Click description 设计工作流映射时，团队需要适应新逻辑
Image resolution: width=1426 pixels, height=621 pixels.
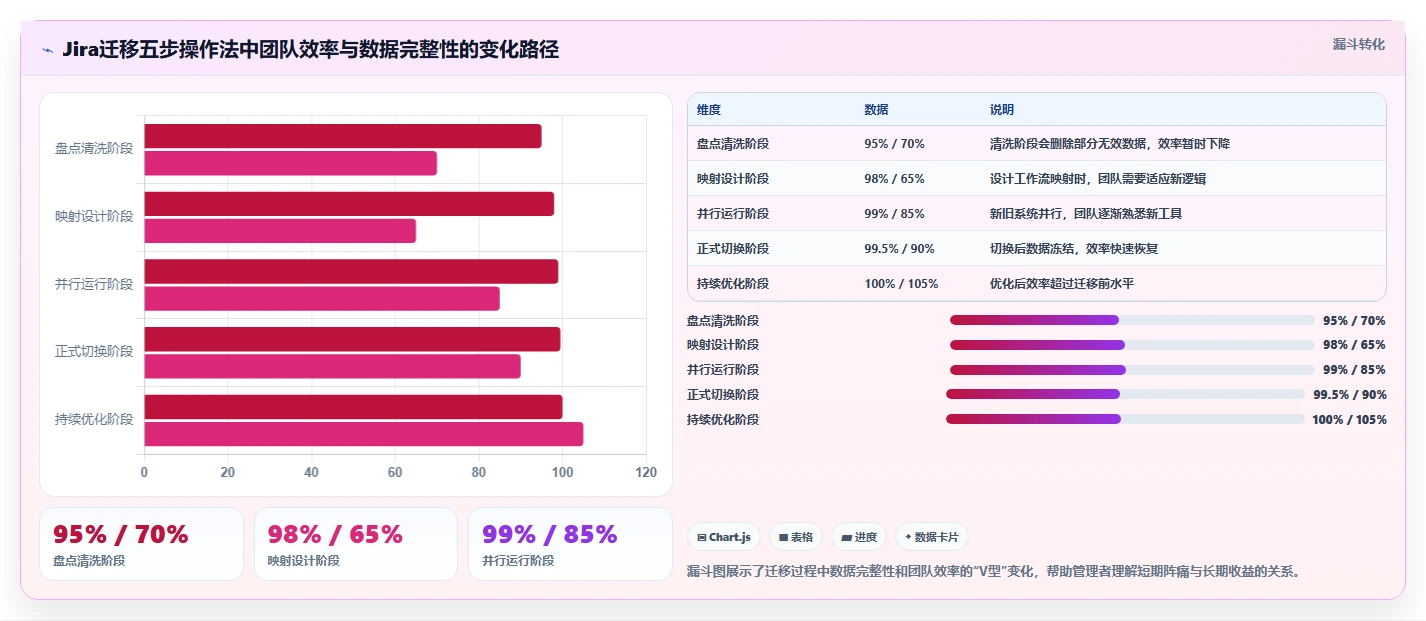(1098, 179)
